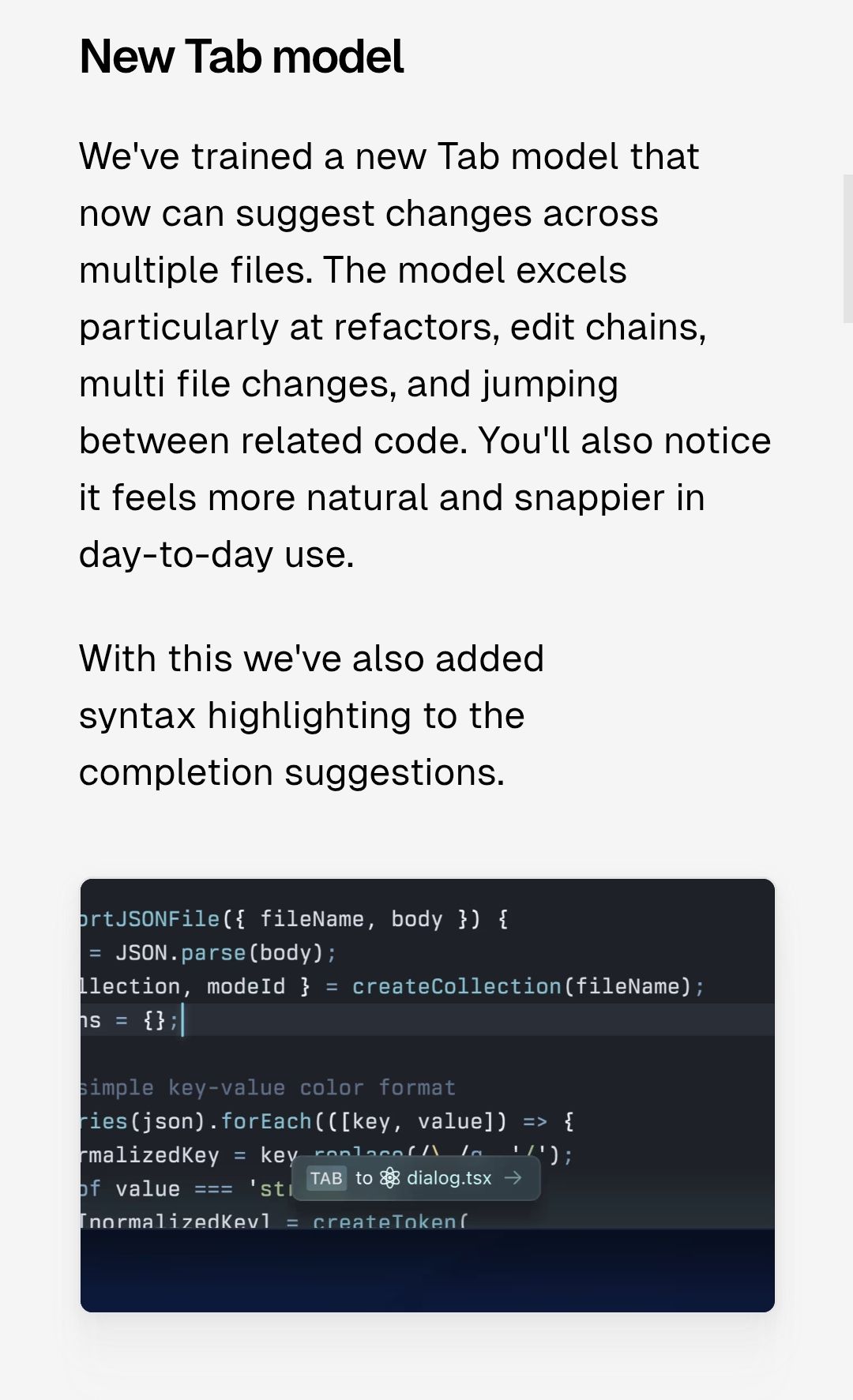Click the line "We've trained a new Tab model that"

pyautogui.click(x=389, y=156)
